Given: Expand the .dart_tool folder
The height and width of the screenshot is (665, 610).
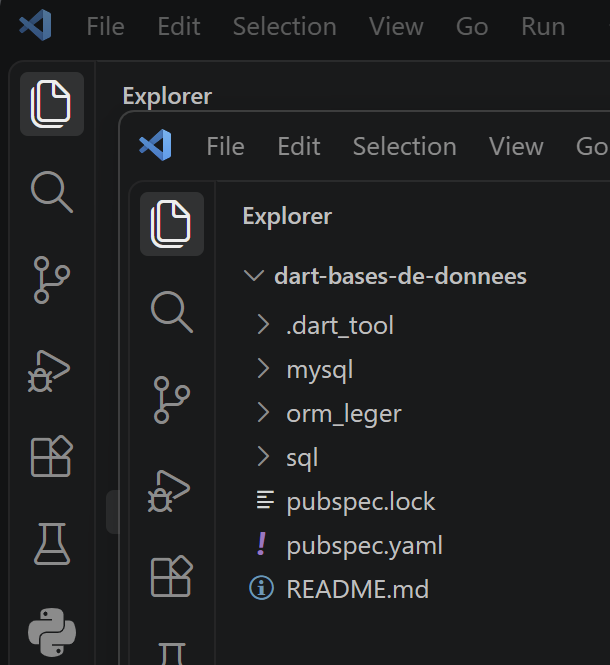Looking at the screenshot, I should tap(263, 325).
